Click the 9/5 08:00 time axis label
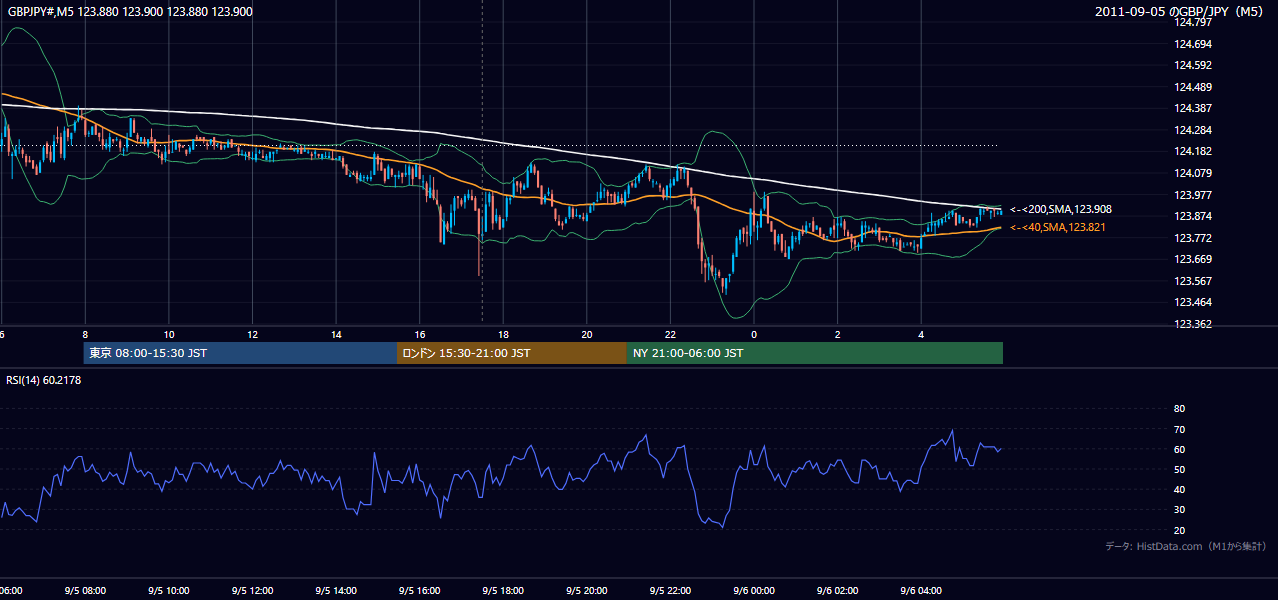The image size is (1278, 600). [x=85, y=591]
